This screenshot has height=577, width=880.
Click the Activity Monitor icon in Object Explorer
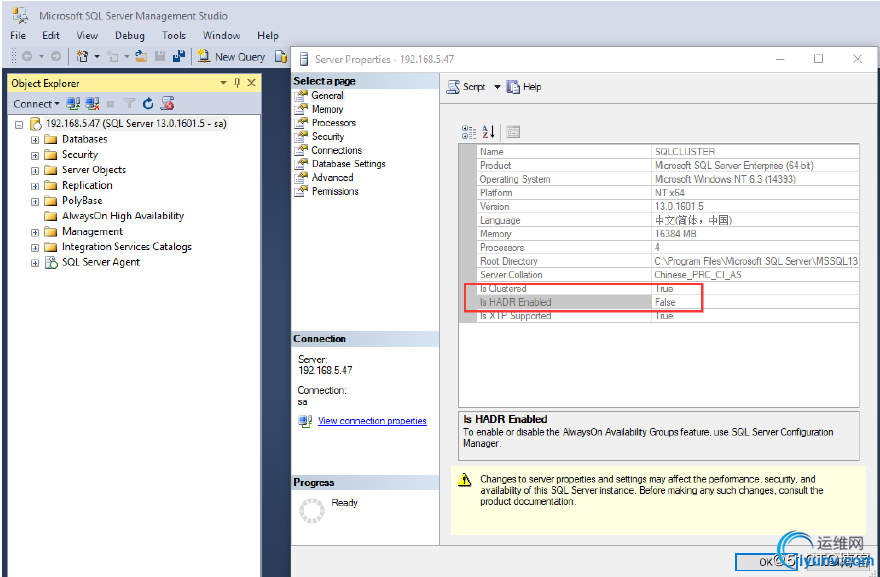(x=167, y=103)
